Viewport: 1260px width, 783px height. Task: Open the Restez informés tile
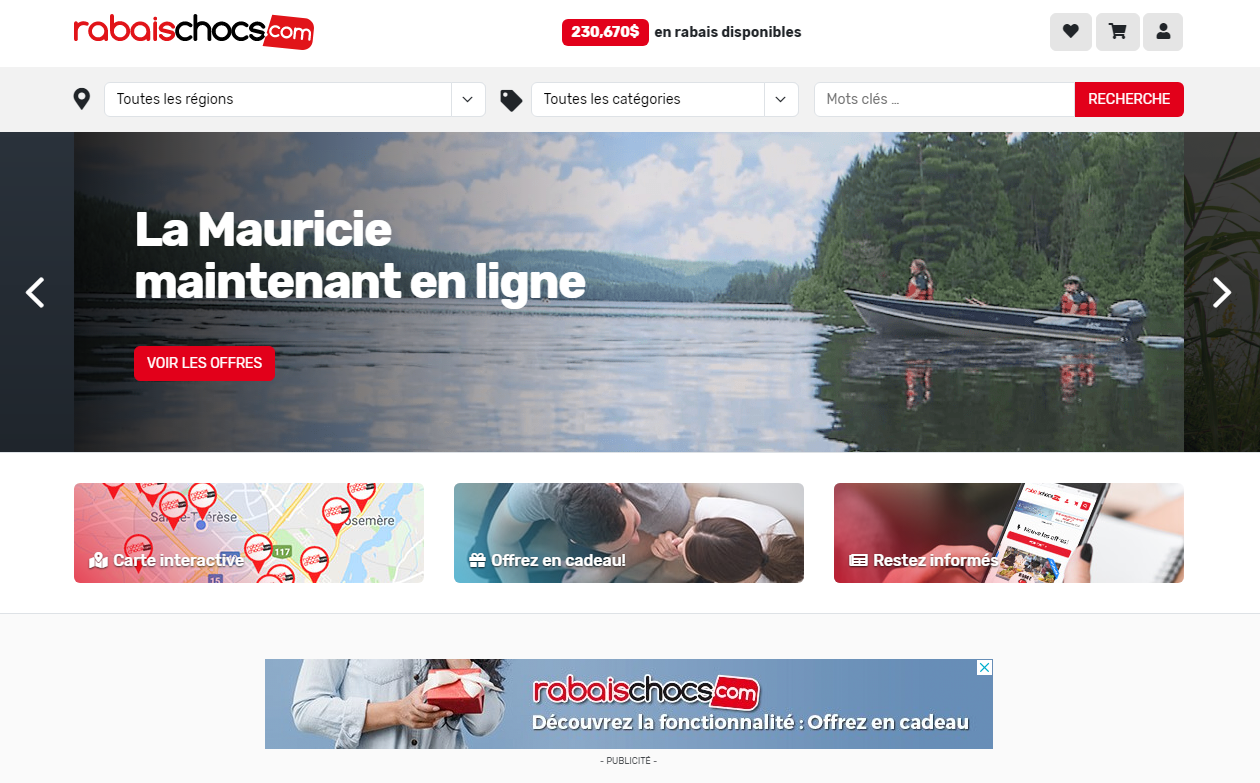(x=1009, y=533)
